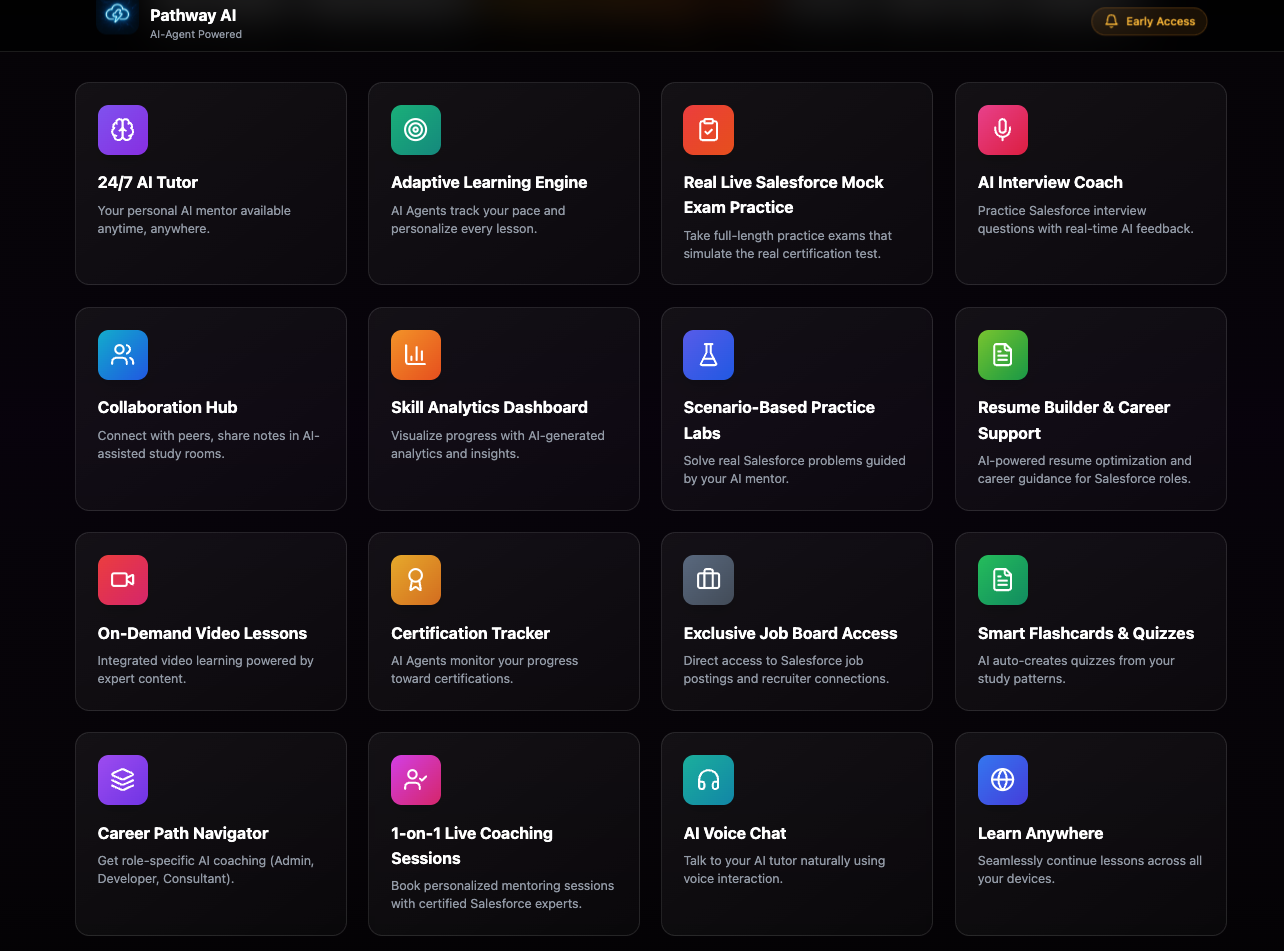Click the Pathway AI title text
The image size is (1284, 951).
(193, 15)
